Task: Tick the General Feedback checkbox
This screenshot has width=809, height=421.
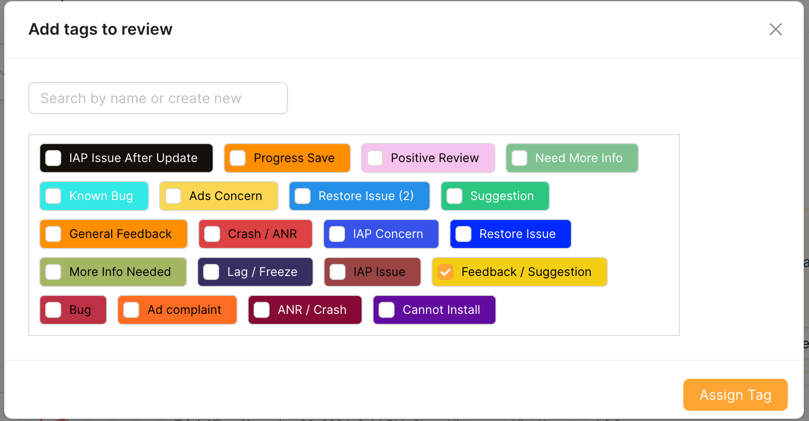Action: pyautogui.click(x=54, y=234)
